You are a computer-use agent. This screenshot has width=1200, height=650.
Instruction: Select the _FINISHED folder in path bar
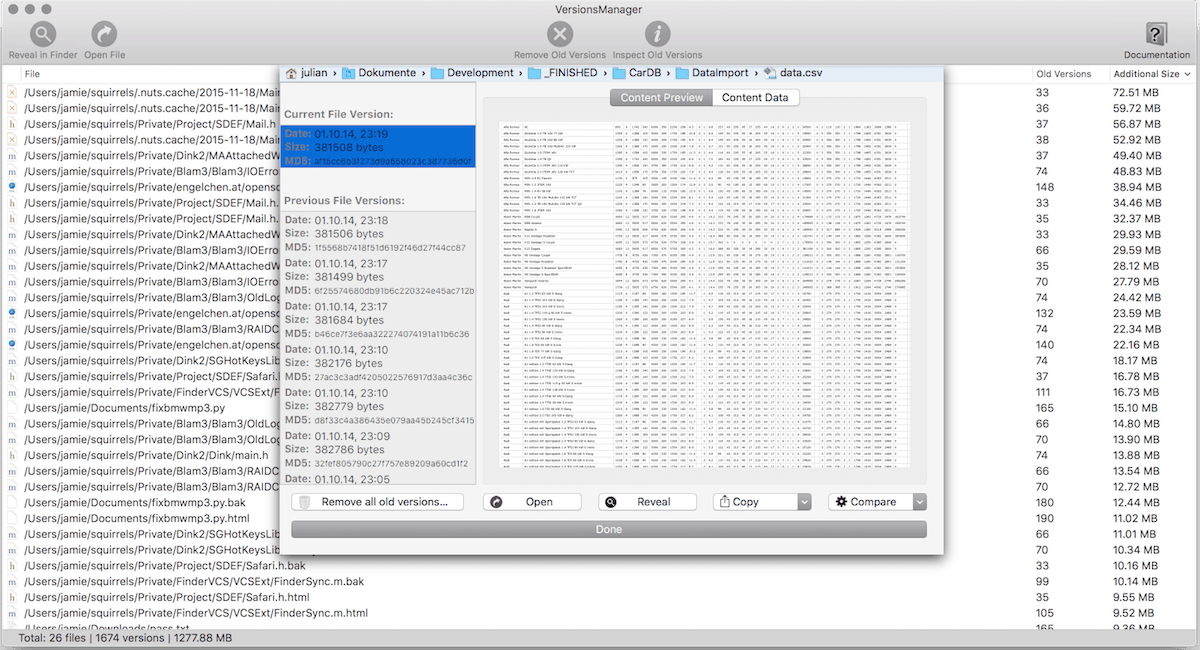click(x=561, y=73)
